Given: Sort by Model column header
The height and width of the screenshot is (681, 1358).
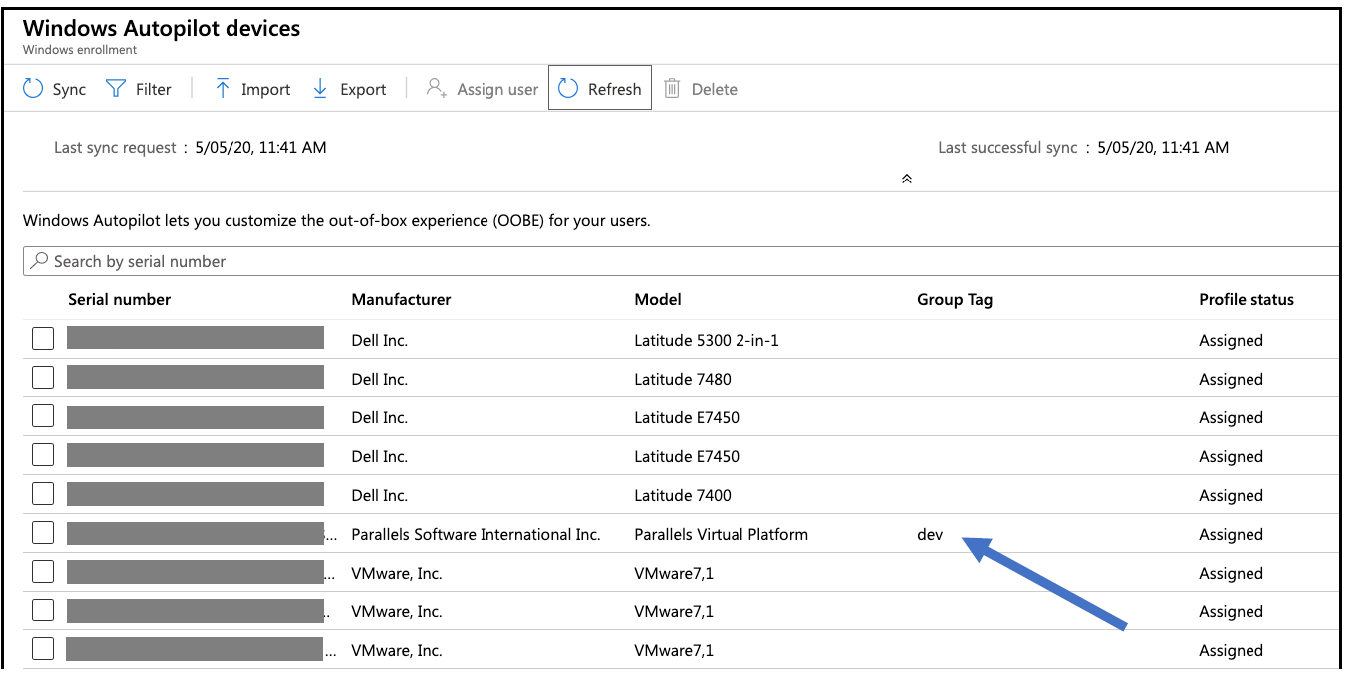Looking at the screenshot, I should click(658, 299).
